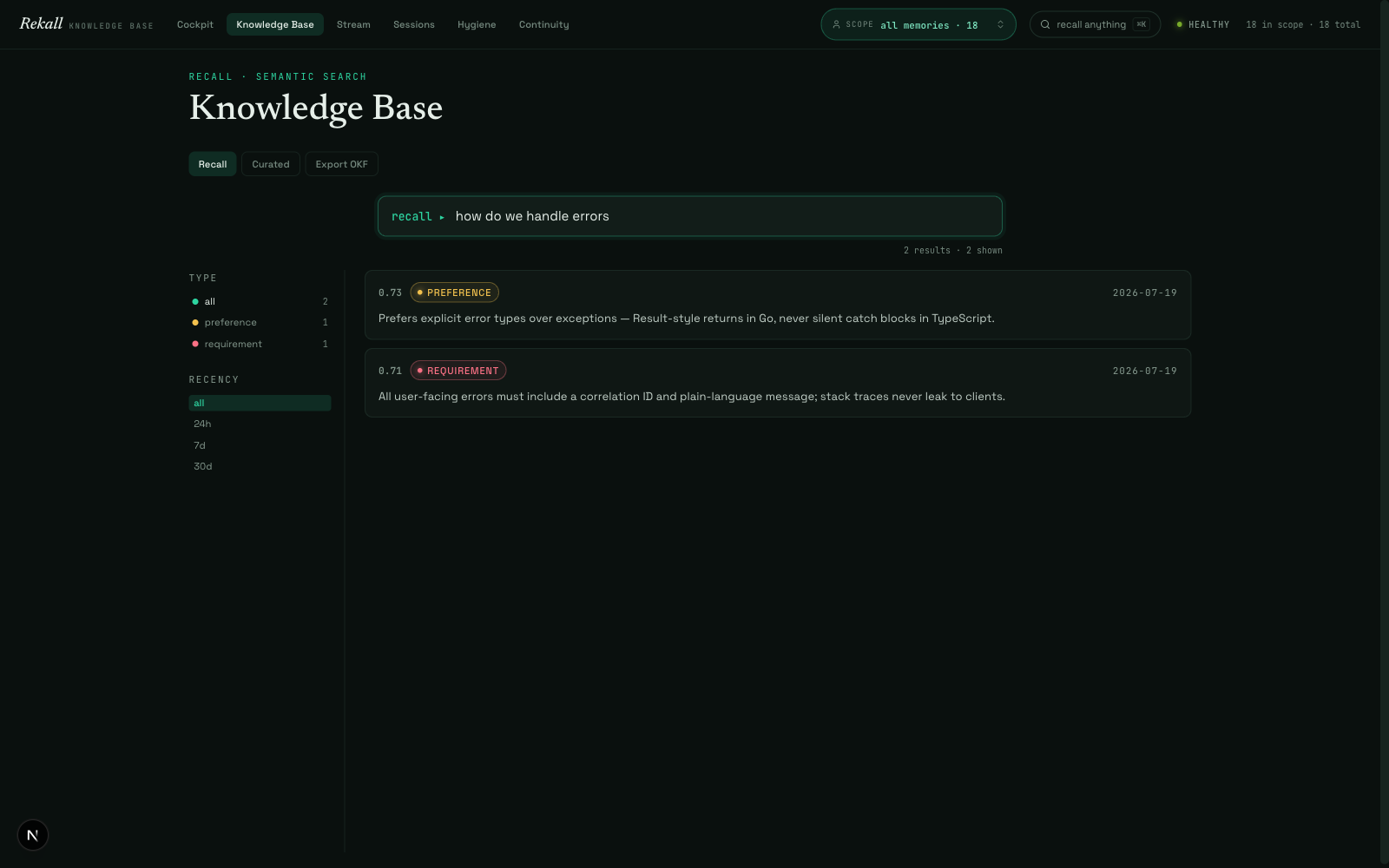The height and width of the screenshot is (868, 1389).
Task: Click the recall anything search box
Action: pyautogui.click(x=1095, y=24)
